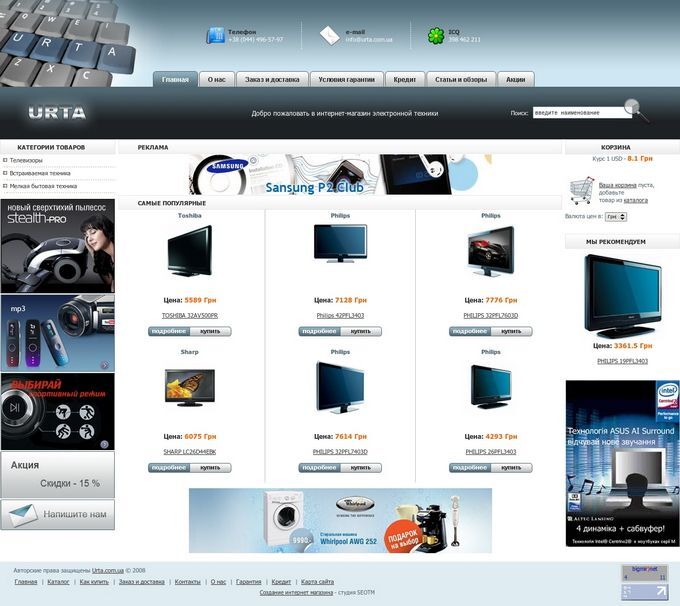
Task: Open PHILIPS 32PFL7403D product link
Action: (x=340, y=452)
